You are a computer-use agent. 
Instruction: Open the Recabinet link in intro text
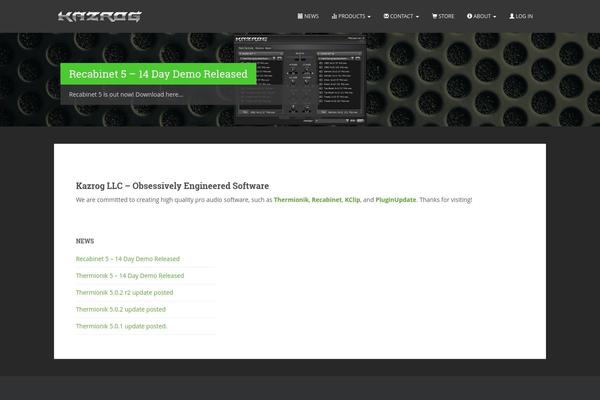point(326,200)
